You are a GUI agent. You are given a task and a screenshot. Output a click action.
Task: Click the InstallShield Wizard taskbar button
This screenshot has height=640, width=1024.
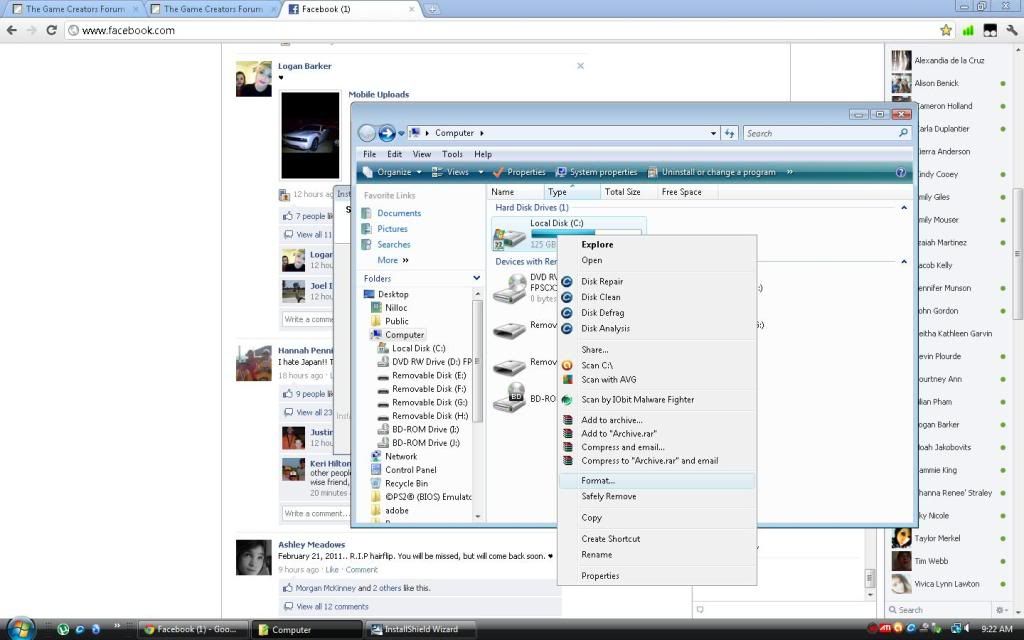421,630
